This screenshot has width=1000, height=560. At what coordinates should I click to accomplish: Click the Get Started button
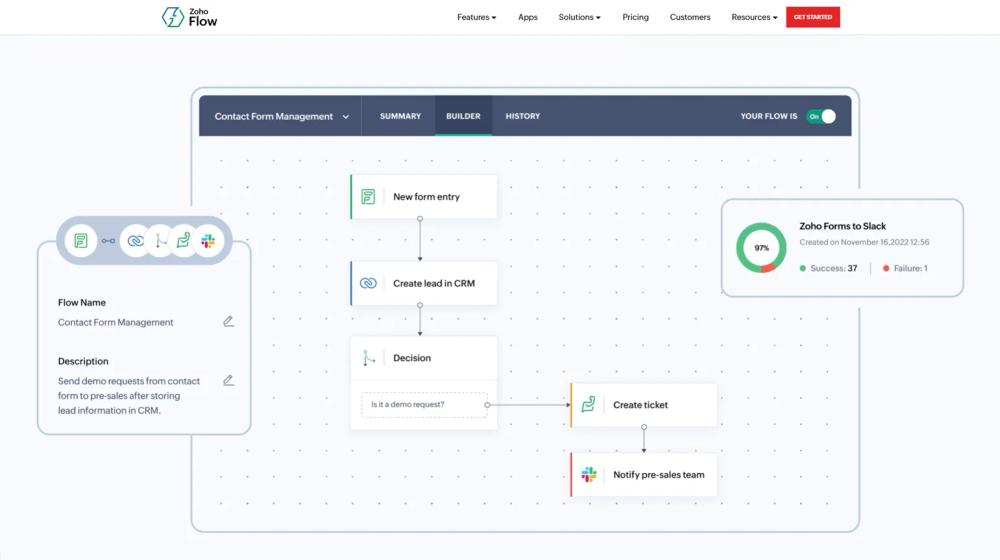click(x=812, y=17)
